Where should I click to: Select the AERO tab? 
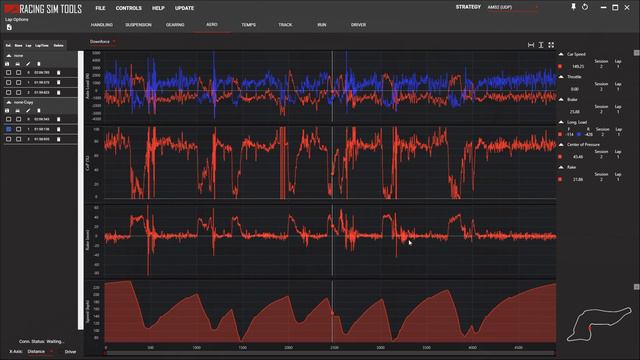point(212,24)
